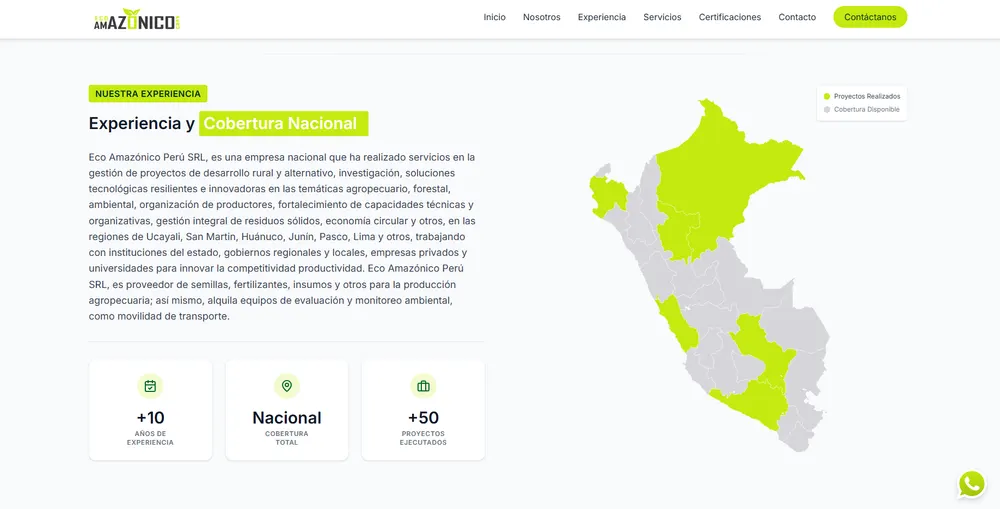Click the NUESTRA EXPERIENCIA badge
Screen dimensions: 1000x509
(x=148, y=94)
